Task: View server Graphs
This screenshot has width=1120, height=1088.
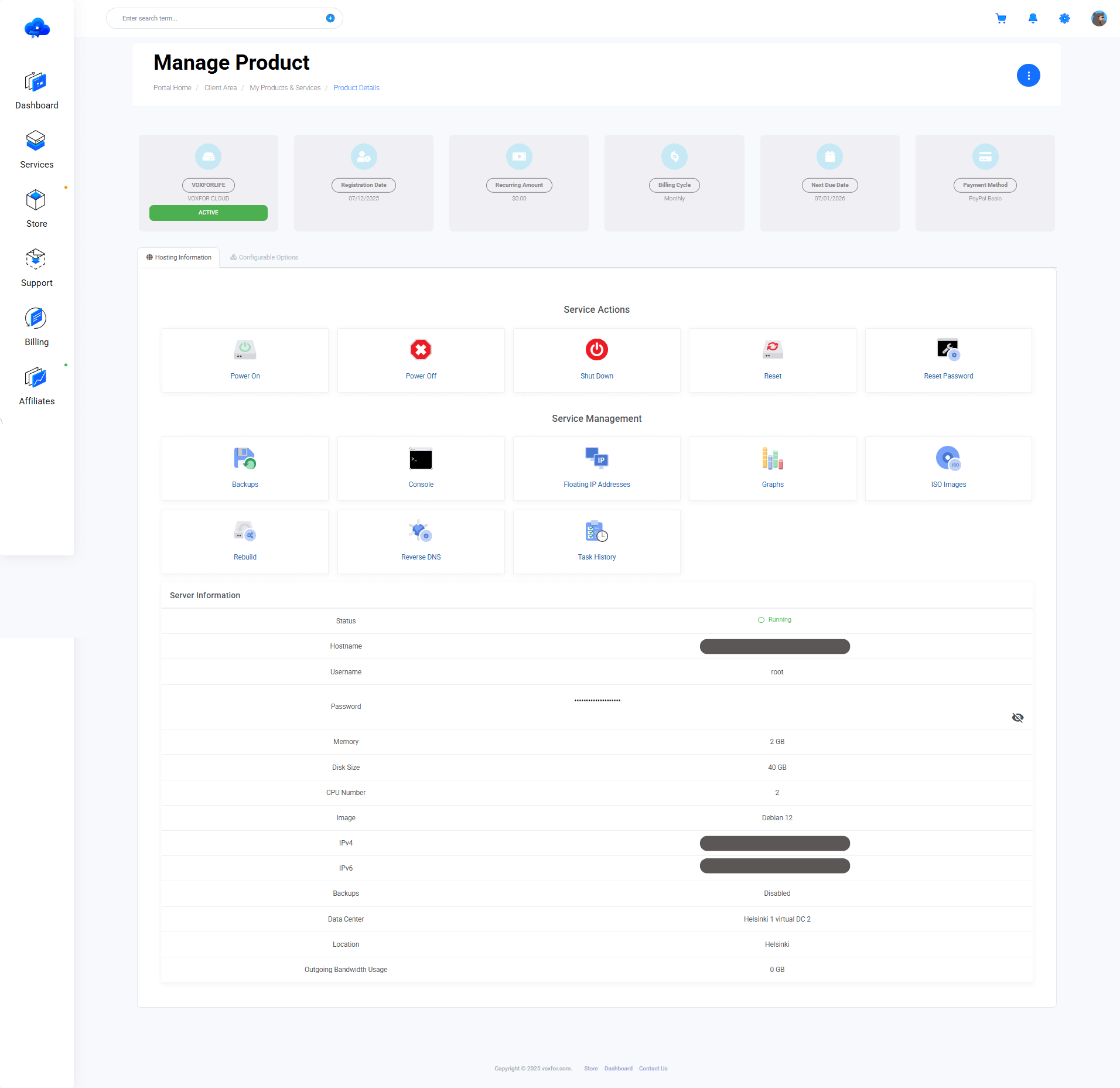Action: coord(772,468)
